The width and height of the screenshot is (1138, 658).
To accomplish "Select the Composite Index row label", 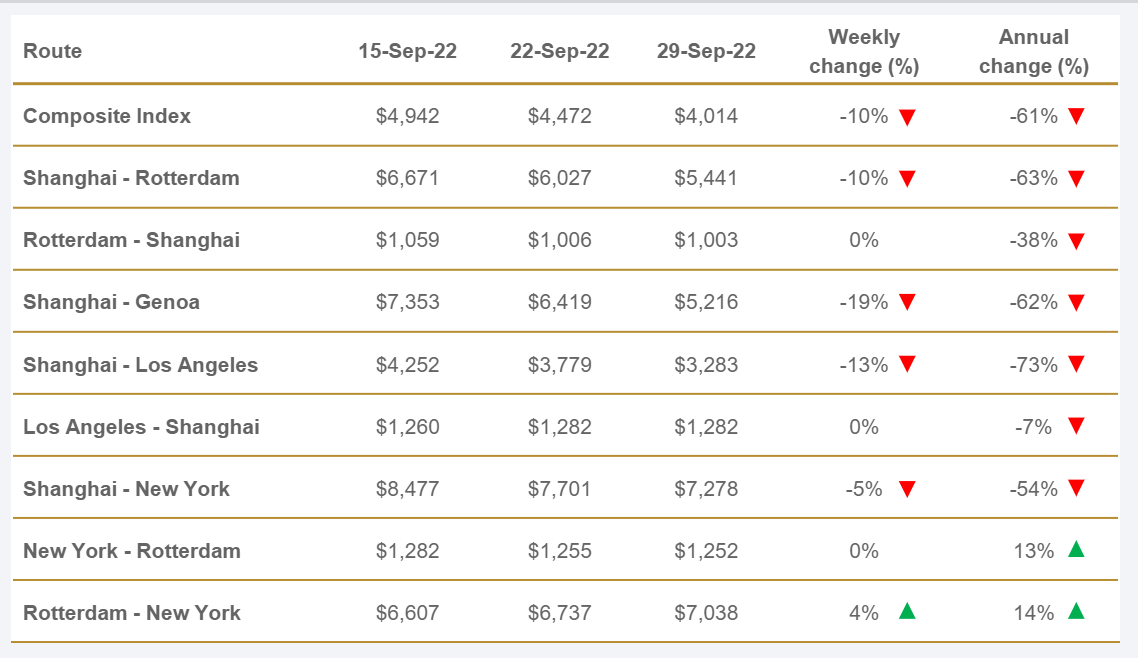I will [107, 116].
